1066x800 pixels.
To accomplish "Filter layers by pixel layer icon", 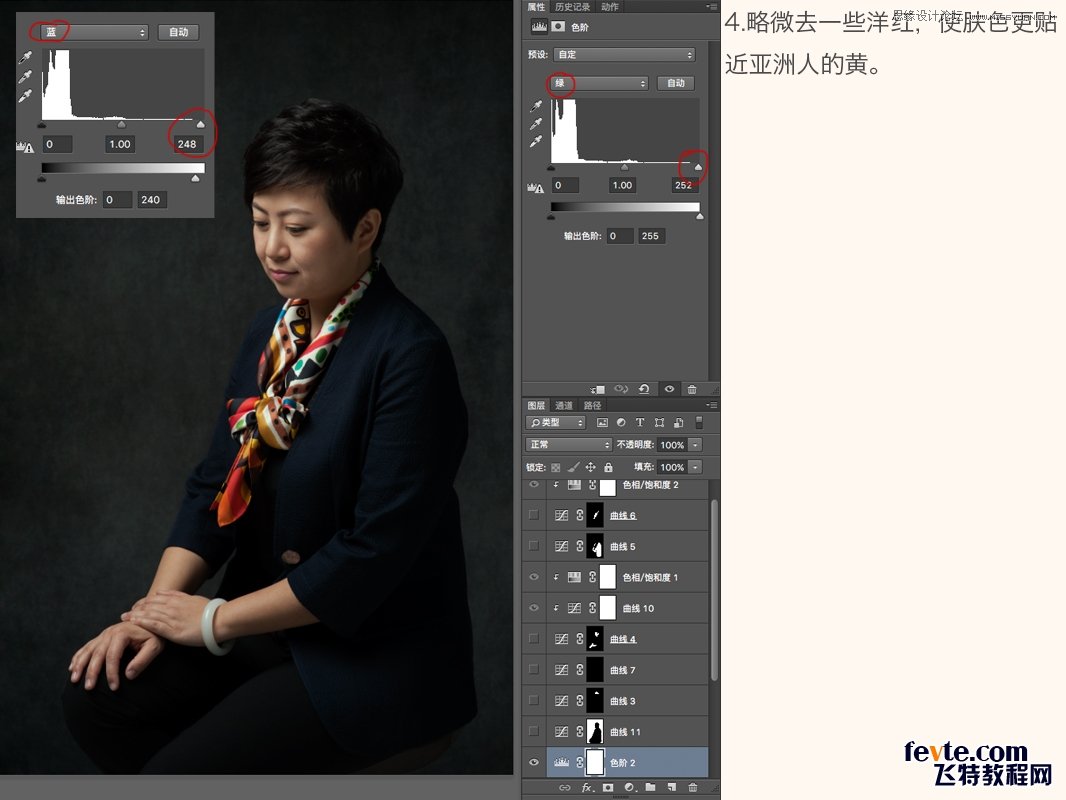I will tap(602, 423).
